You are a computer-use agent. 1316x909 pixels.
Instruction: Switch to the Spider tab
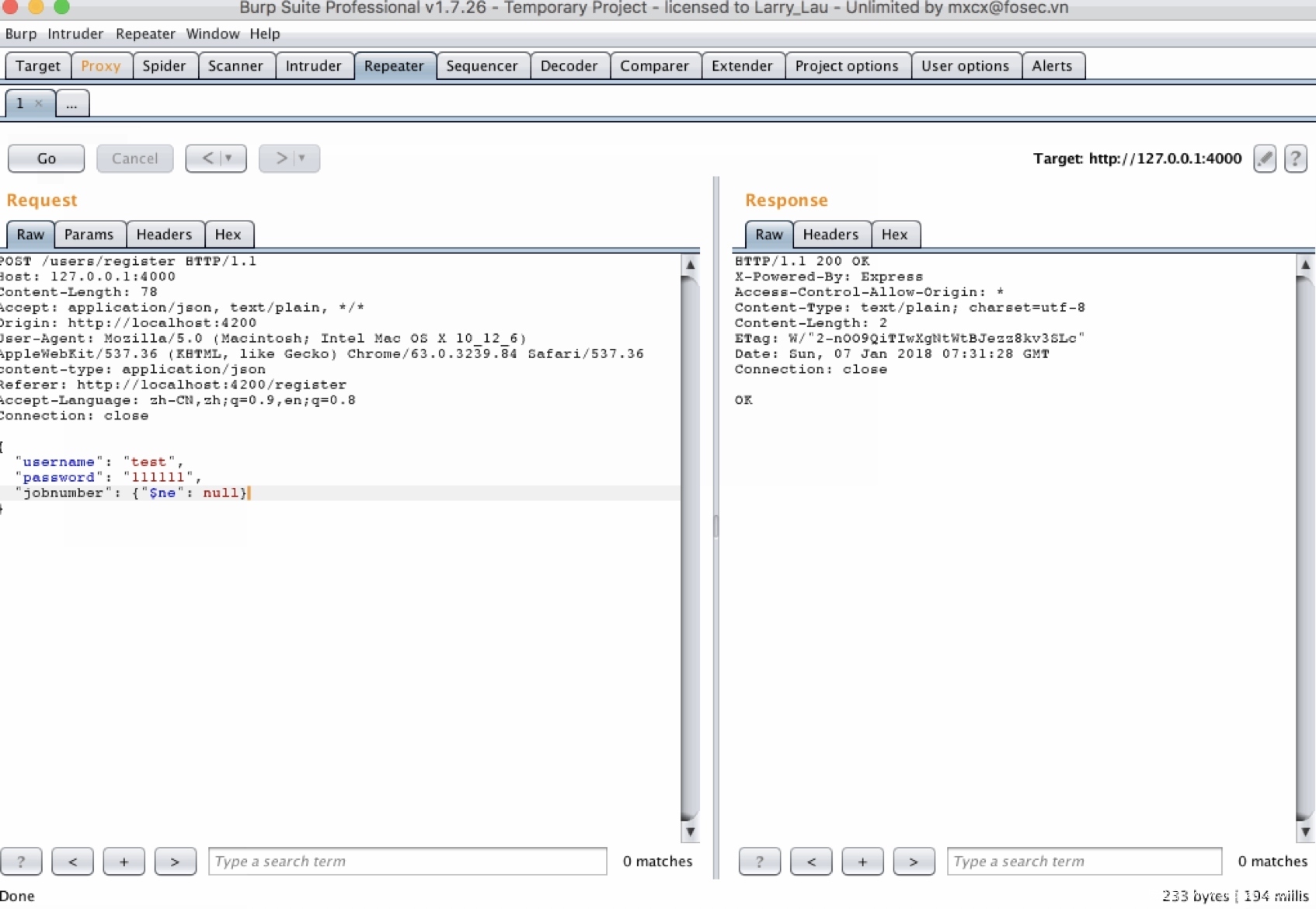164,66
